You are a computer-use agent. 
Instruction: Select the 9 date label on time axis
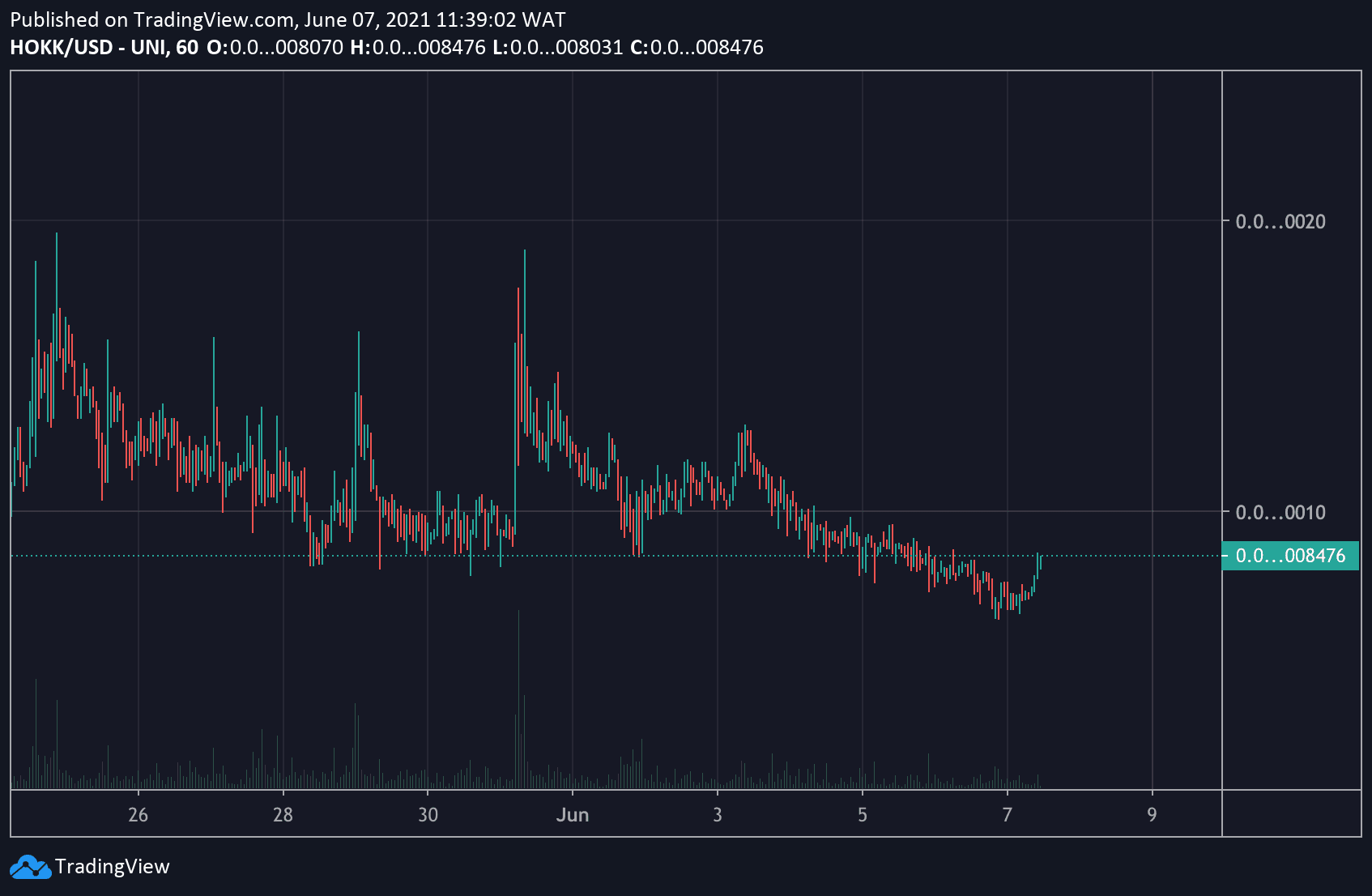[x=1152, y=815]
